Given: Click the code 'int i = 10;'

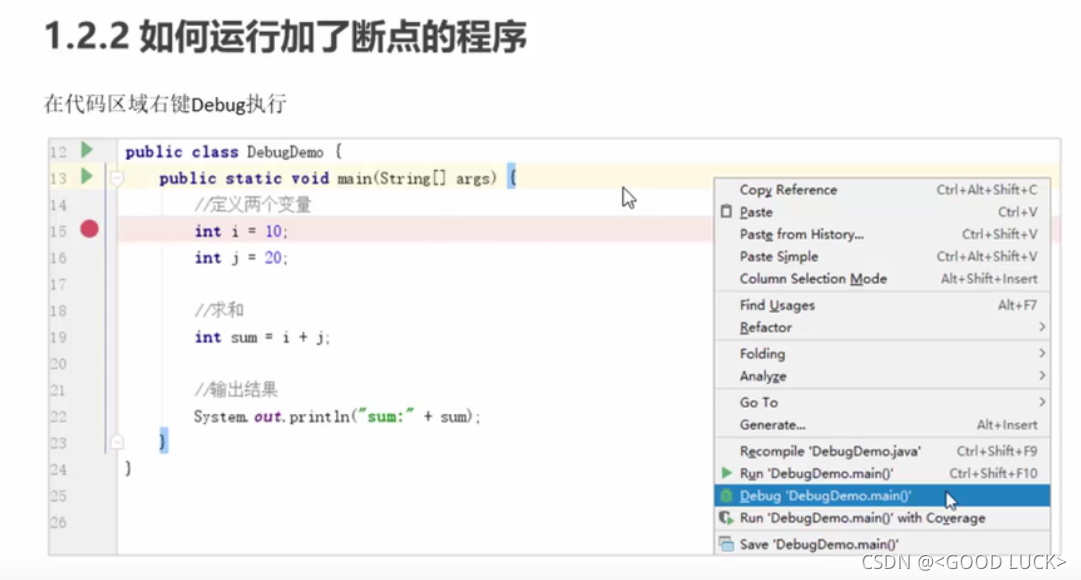Looking at the screenshot, I should click(241, 231).
